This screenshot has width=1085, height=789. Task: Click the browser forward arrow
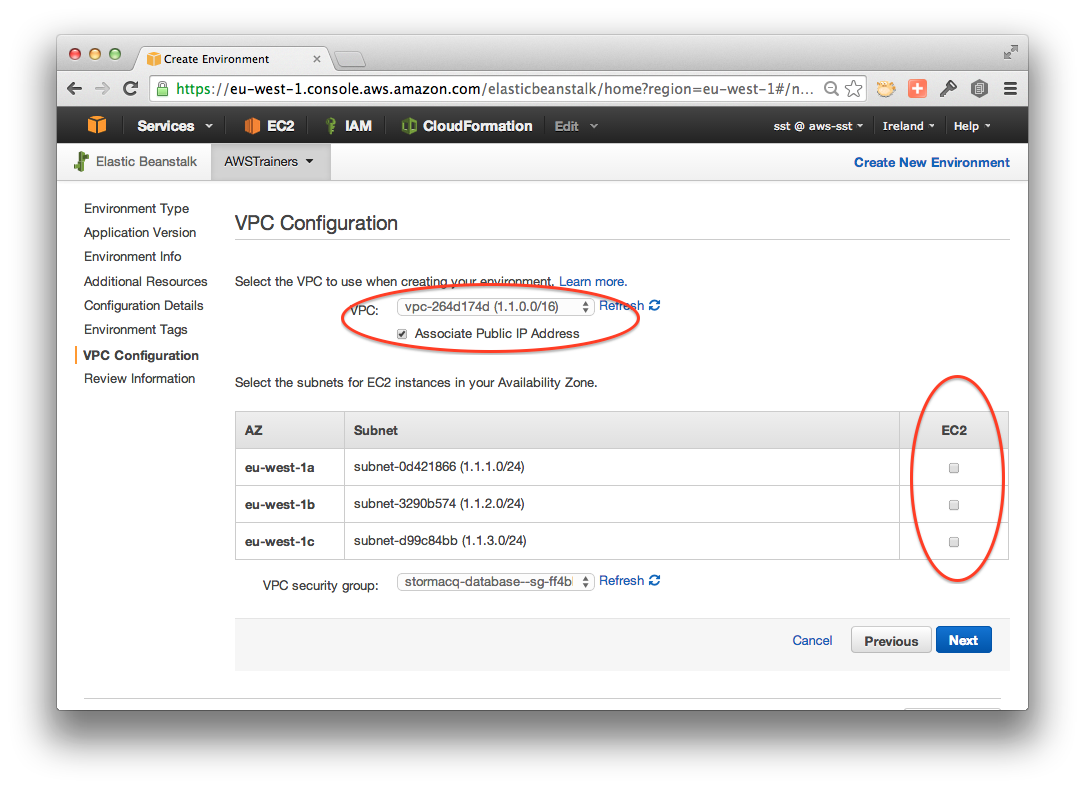tap(102, 89)
